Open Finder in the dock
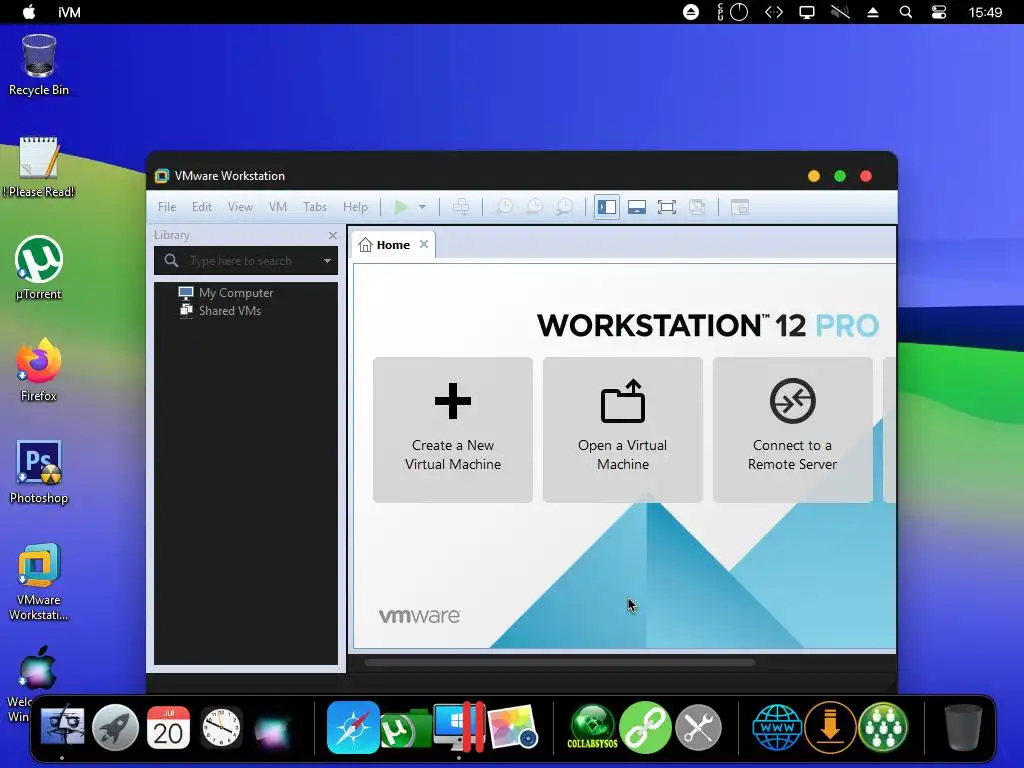Image resolution: width=1024 pixels, height=768 pixels. click(x=62, y=727)
